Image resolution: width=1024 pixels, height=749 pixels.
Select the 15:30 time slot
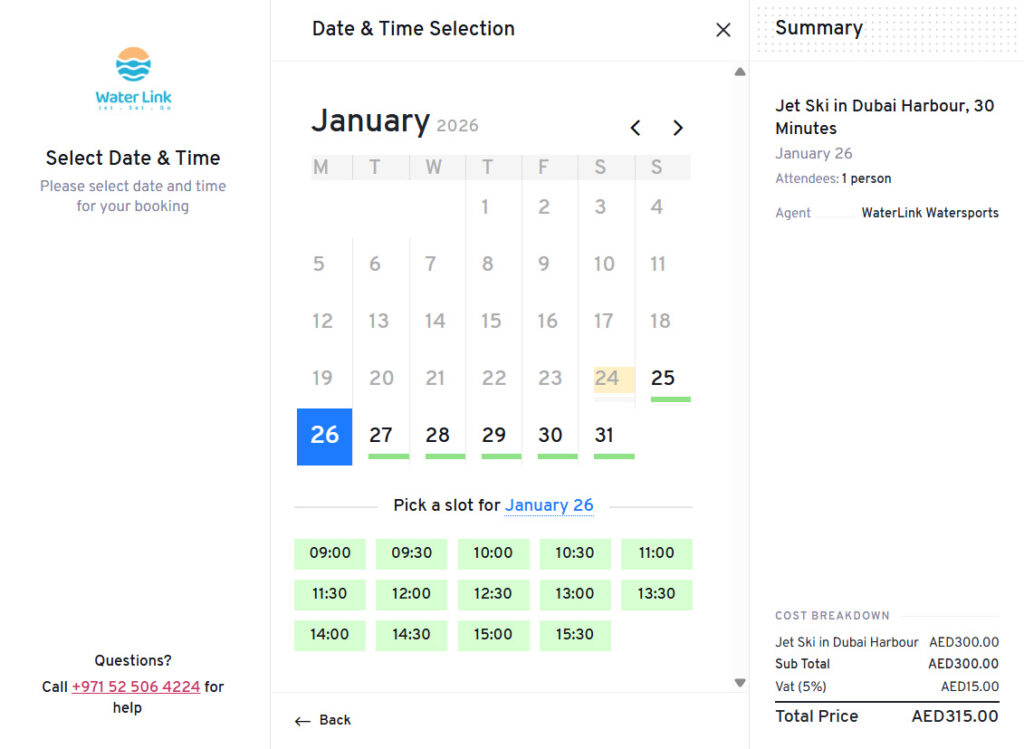click(575, 635)
